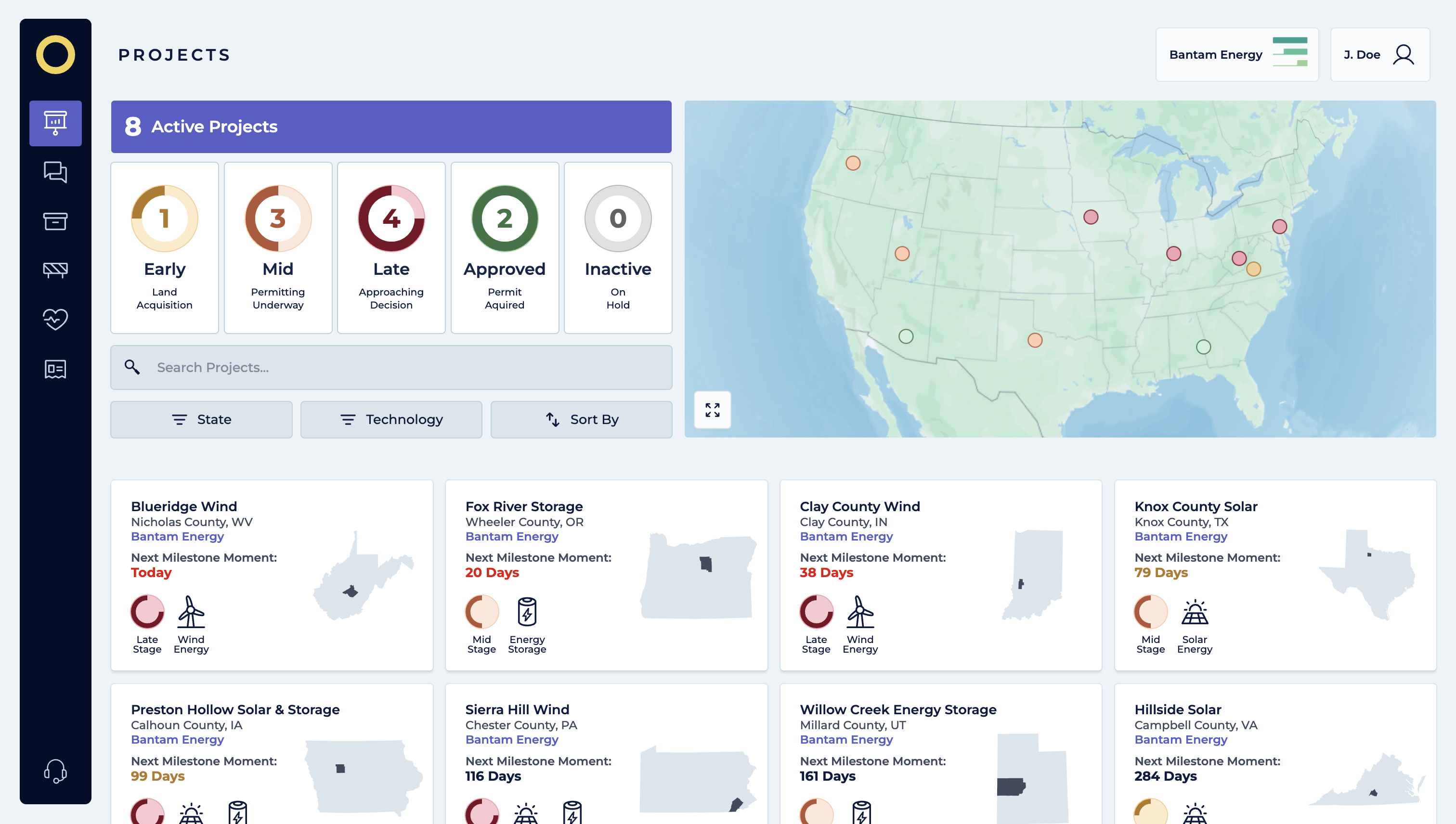Open the headset support icon
This screenshot has height=824, width=1456.
[x=55, y=772]
